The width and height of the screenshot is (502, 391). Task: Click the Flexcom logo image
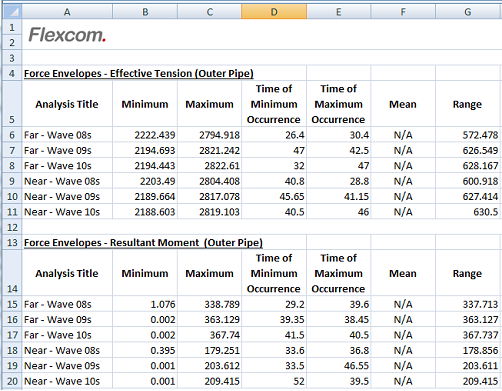(67, 35)
